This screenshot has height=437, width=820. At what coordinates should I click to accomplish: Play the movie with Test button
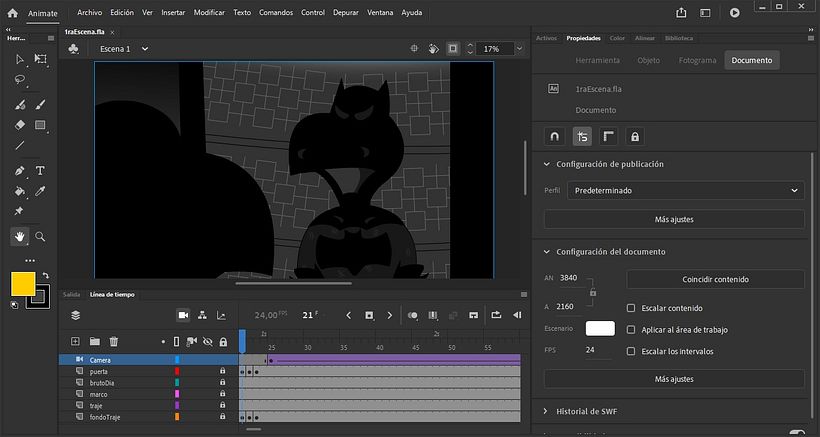(735, 13)
